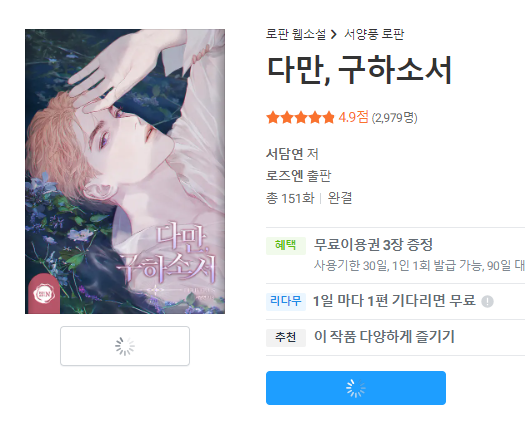
Task: Expand the 무료이용권 3장 증정 benefit row
Action: pos(395,256)
